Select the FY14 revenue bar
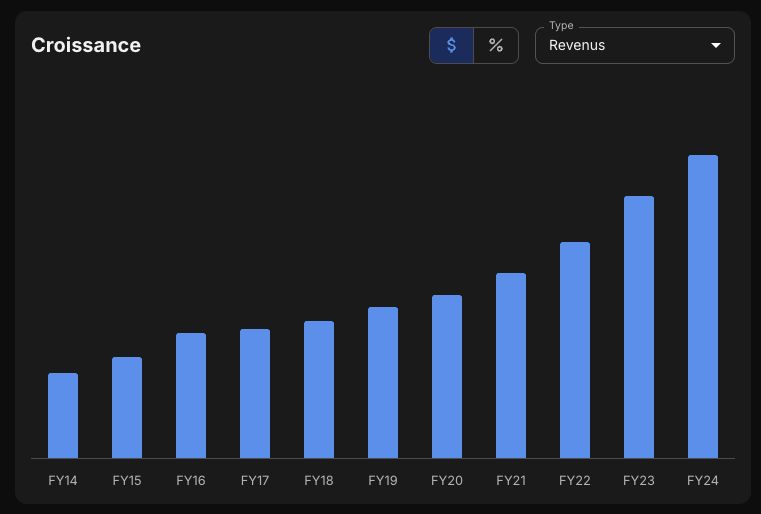Screen dimensions: 761x514 click(63, 415)
